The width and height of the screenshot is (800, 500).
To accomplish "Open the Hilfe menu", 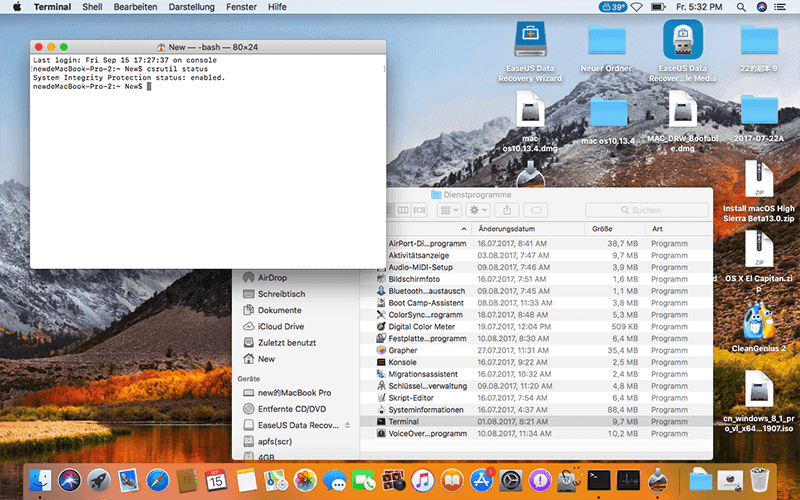I will 277,7.
